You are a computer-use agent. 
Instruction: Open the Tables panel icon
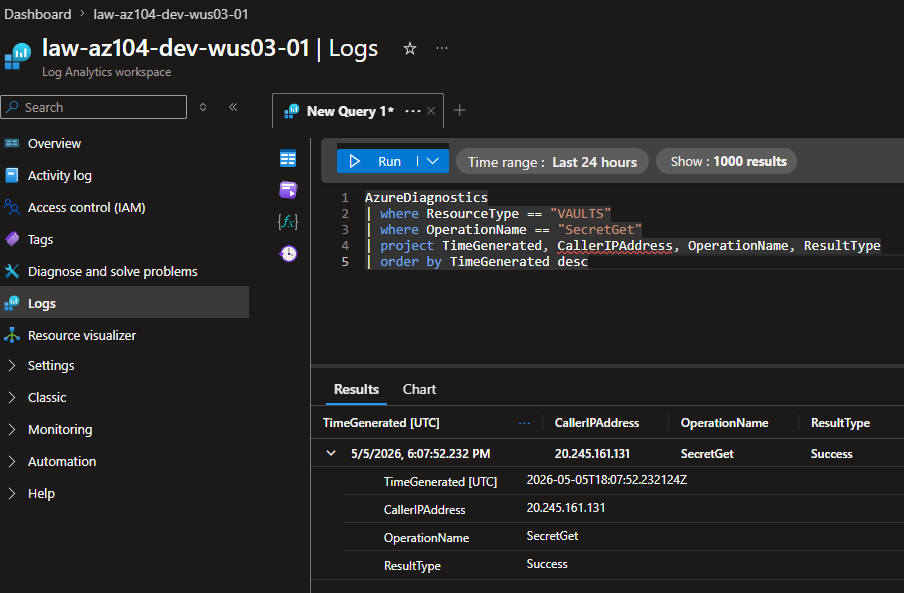(x=288, y=158)
